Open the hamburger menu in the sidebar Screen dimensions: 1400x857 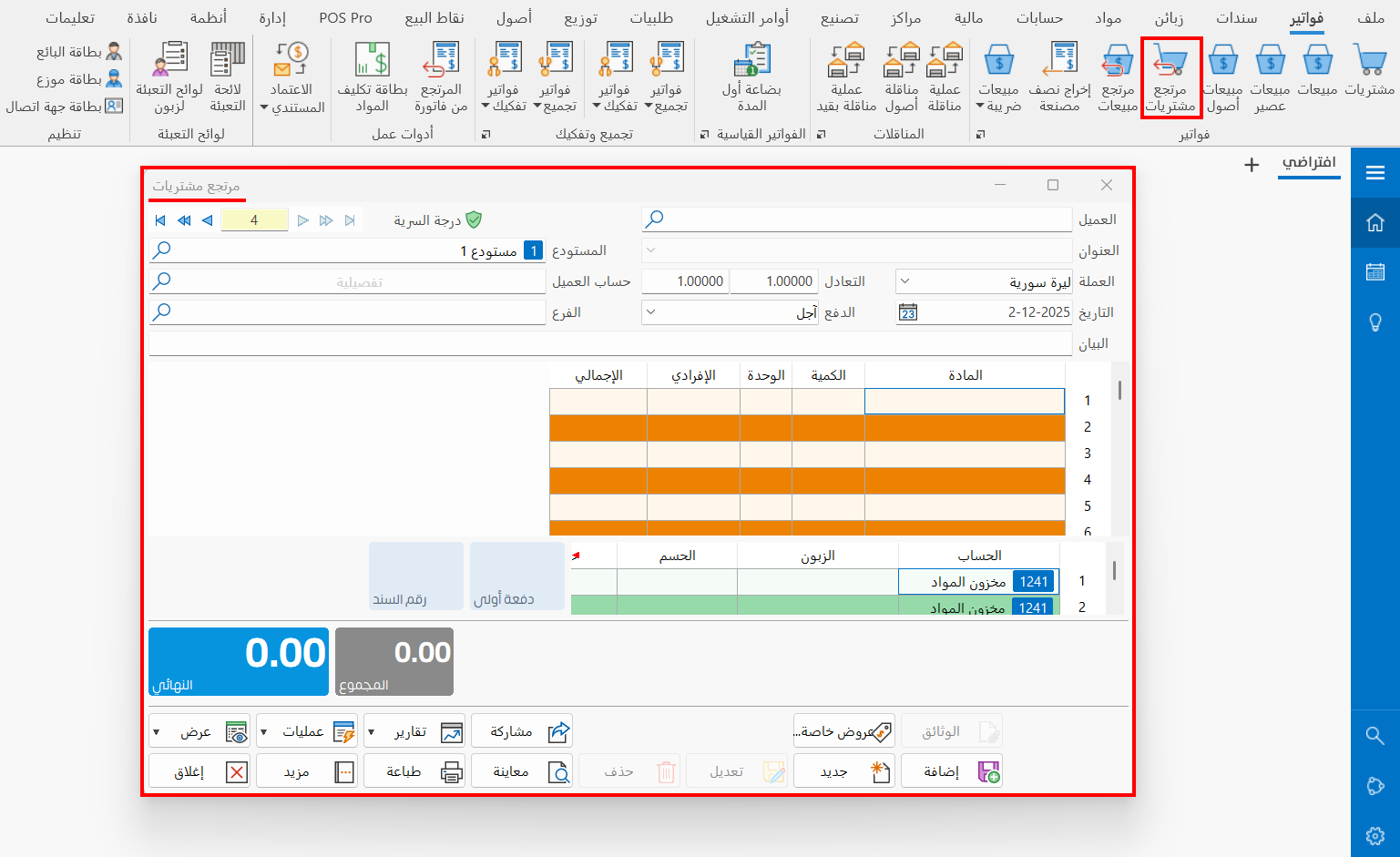pos(1375,173)
